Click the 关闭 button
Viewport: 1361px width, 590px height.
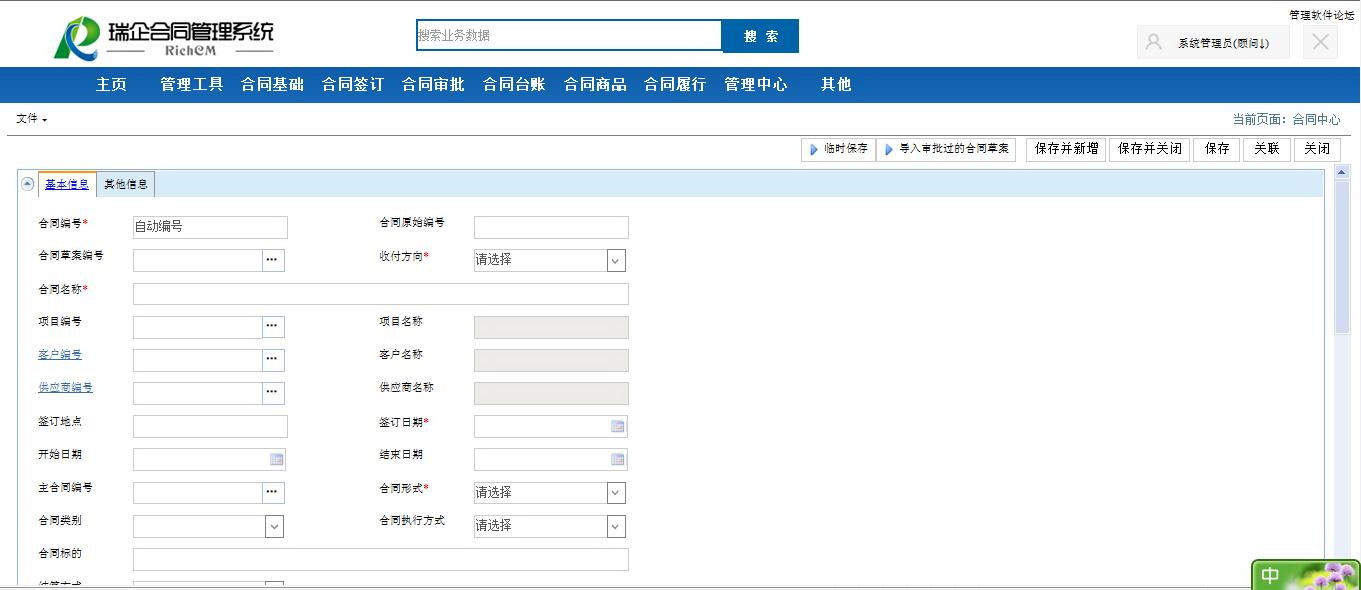coord(1317,149)
